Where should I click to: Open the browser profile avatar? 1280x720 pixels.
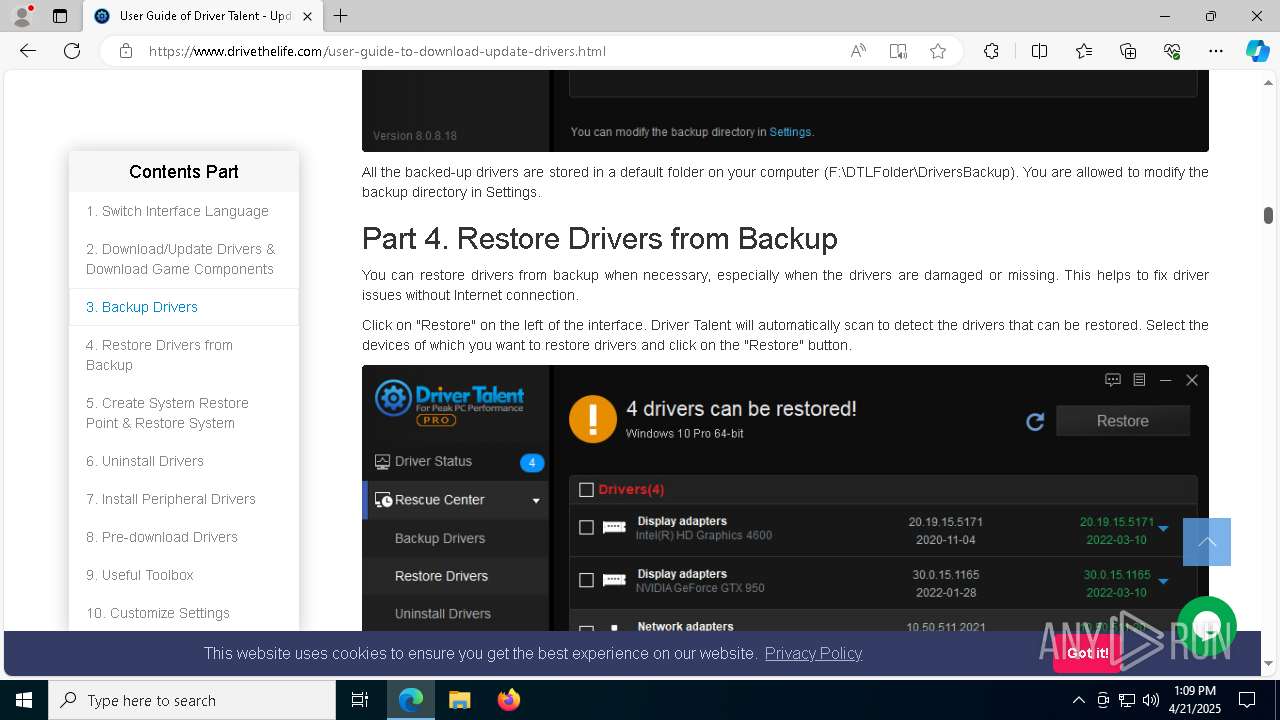pyautogui.click(x=22, y=16)
